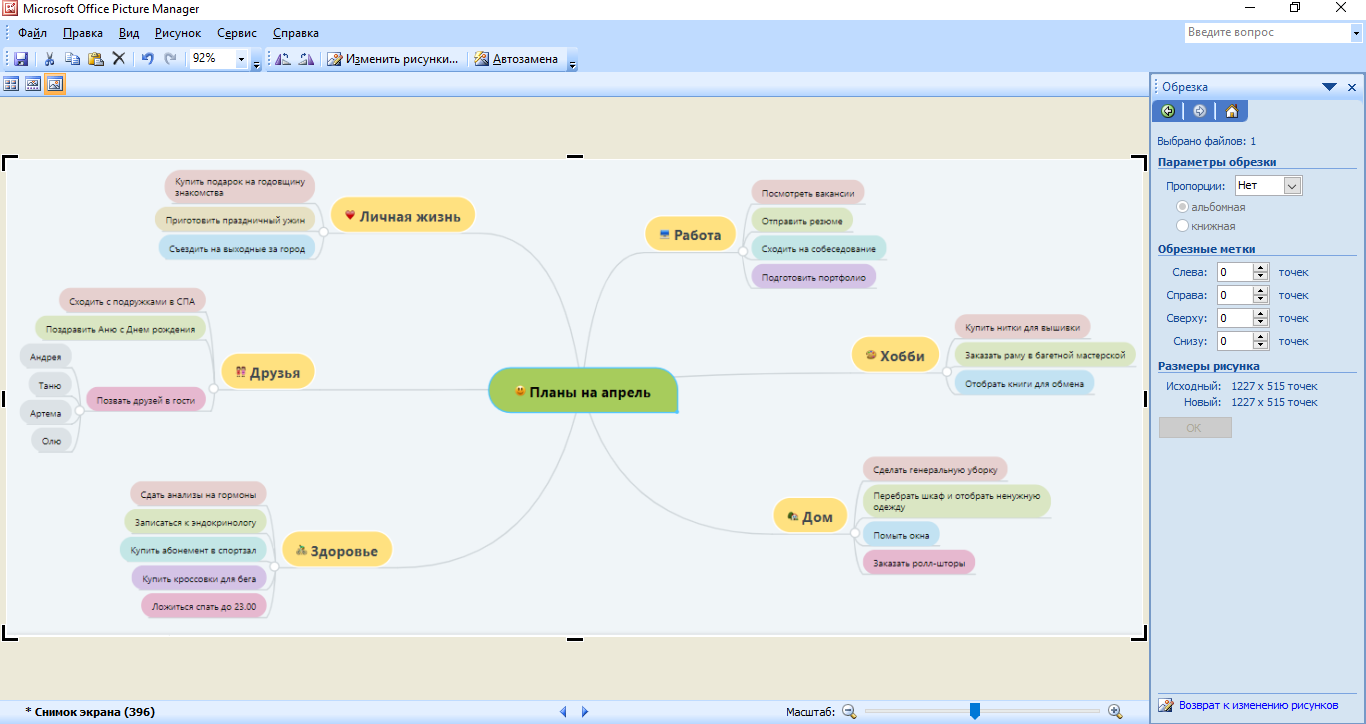The width and height of the screenshot is (1366, 724).
Task: Click the Автозамена button
Action: click(516, 59)
